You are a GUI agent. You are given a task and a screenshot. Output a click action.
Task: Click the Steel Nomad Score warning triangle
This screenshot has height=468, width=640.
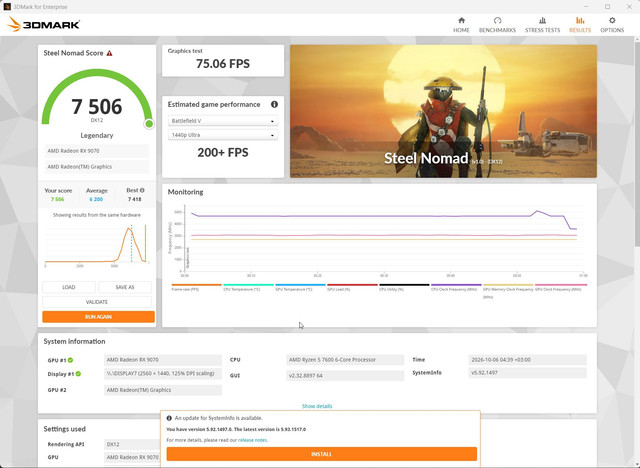point(109,53)
